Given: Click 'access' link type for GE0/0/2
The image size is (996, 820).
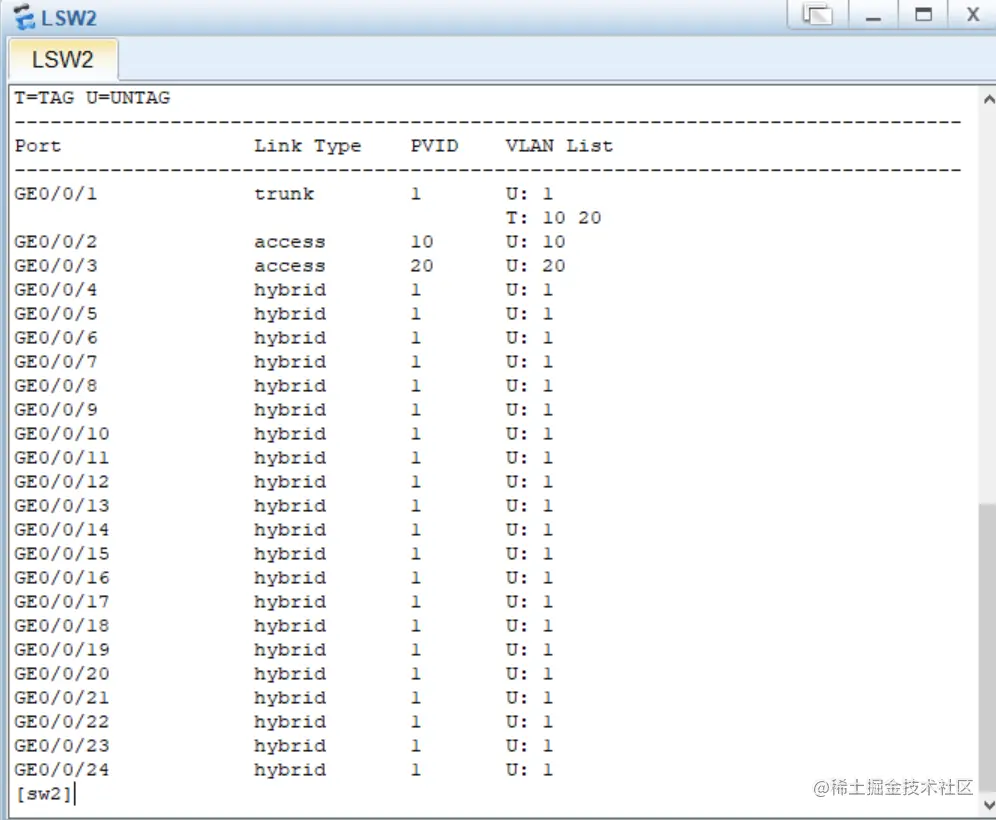Looking at the screenshot, I should 290,242.
